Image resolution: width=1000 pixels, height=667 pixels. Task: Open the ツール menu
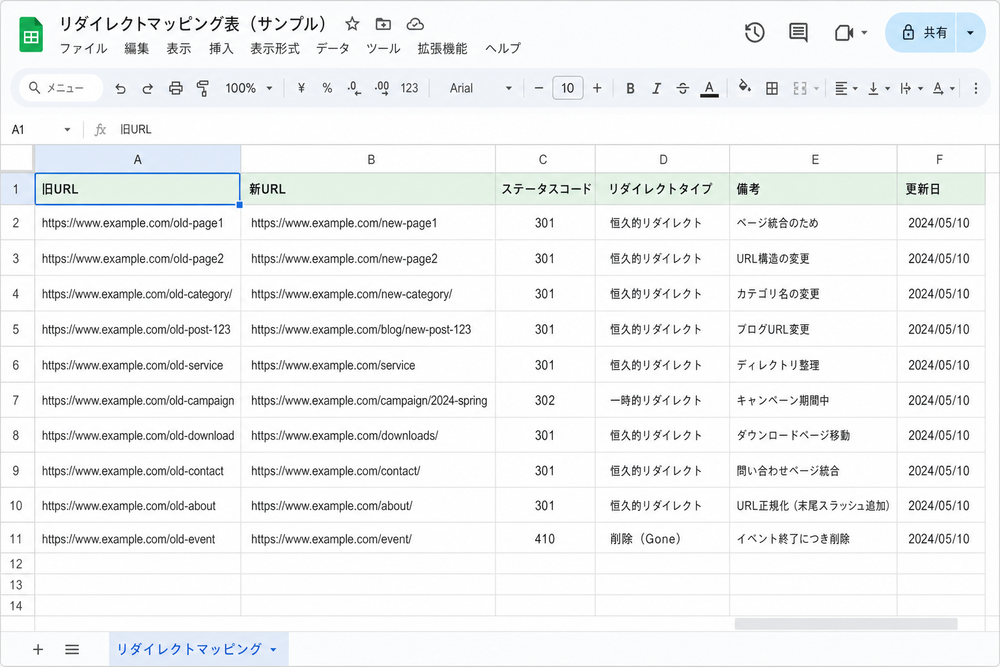tap(383, 48)
